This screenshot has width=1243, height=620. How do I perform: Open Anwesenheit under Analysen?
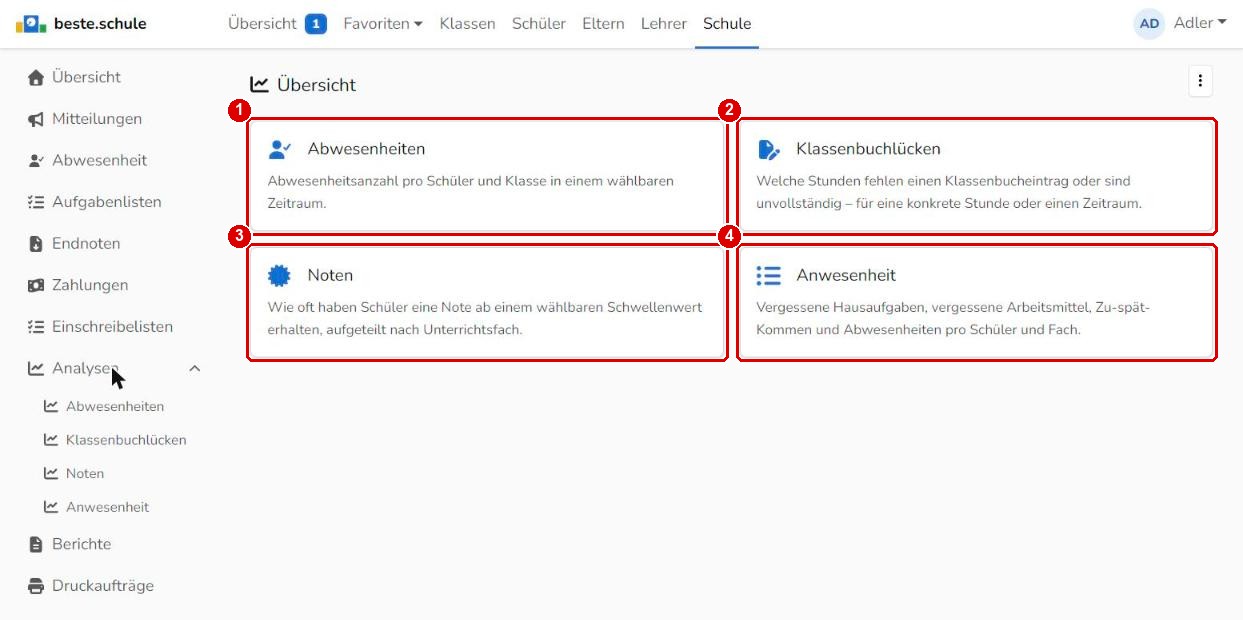[107, 507]
